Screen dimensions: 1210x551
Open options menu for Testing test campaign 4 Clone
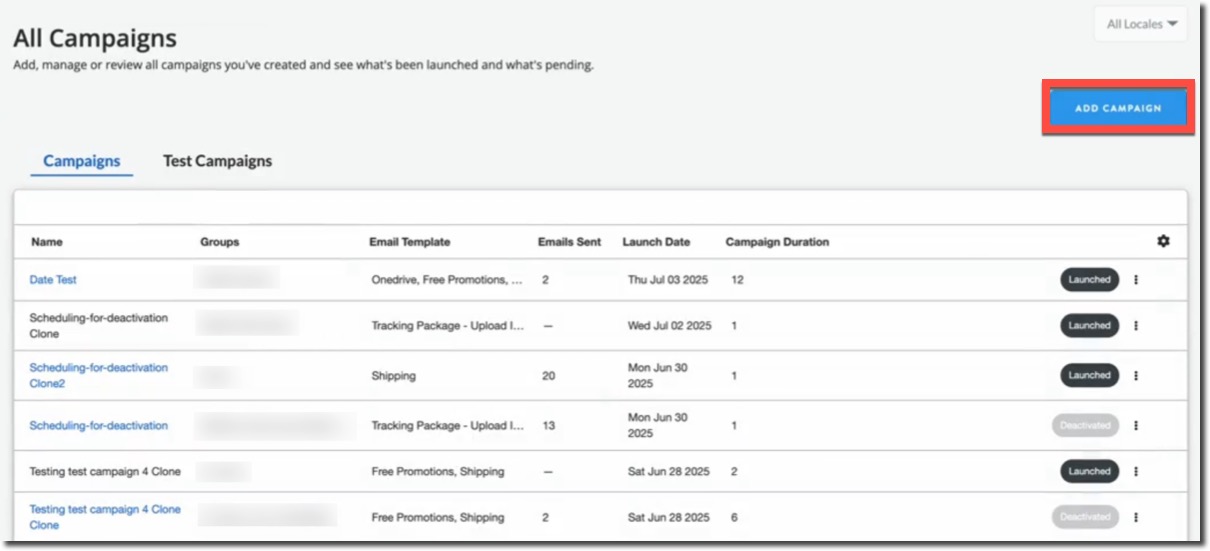pos(1136,472)
